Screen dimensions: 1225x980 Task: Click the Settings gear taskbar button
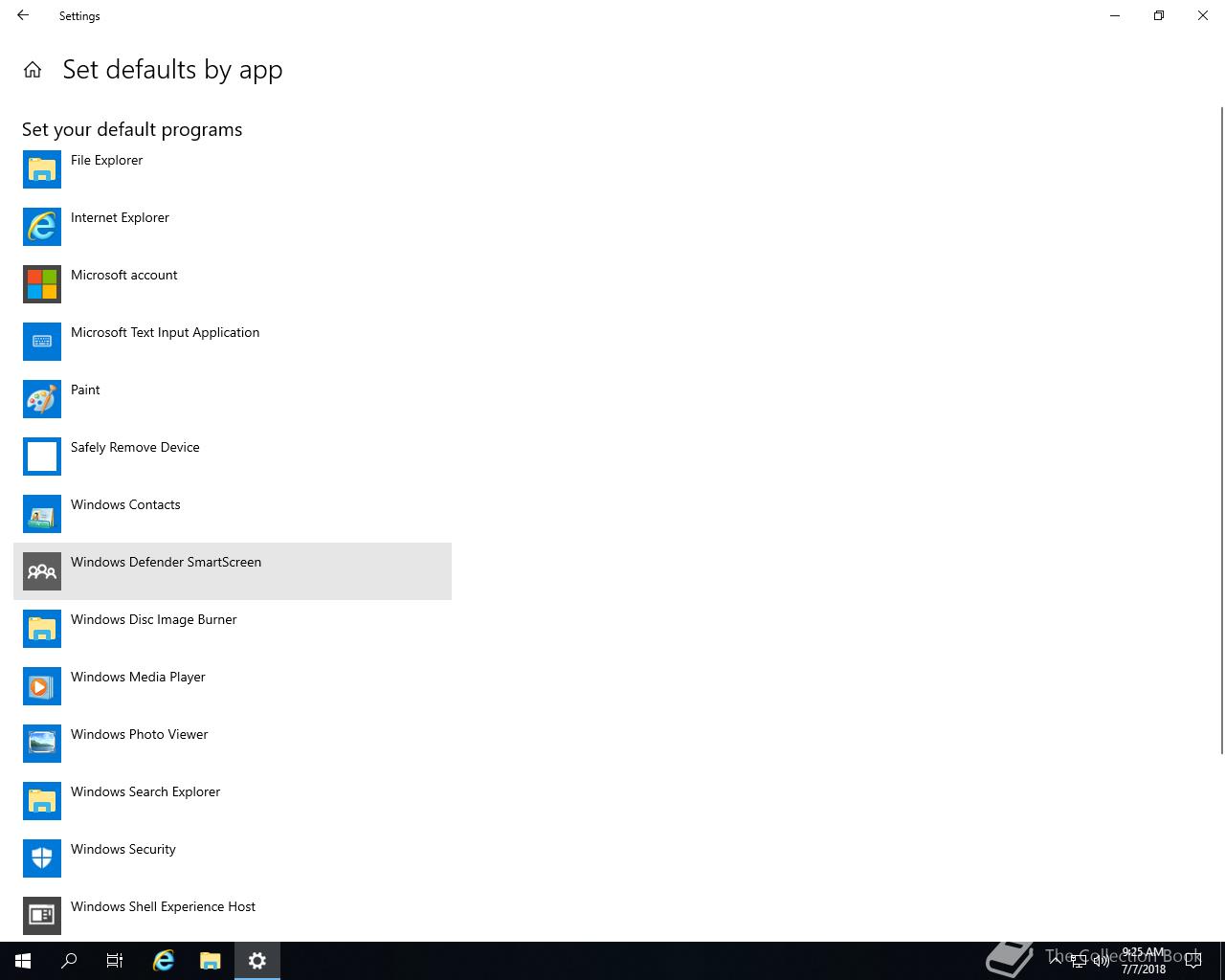click(257, 961)
